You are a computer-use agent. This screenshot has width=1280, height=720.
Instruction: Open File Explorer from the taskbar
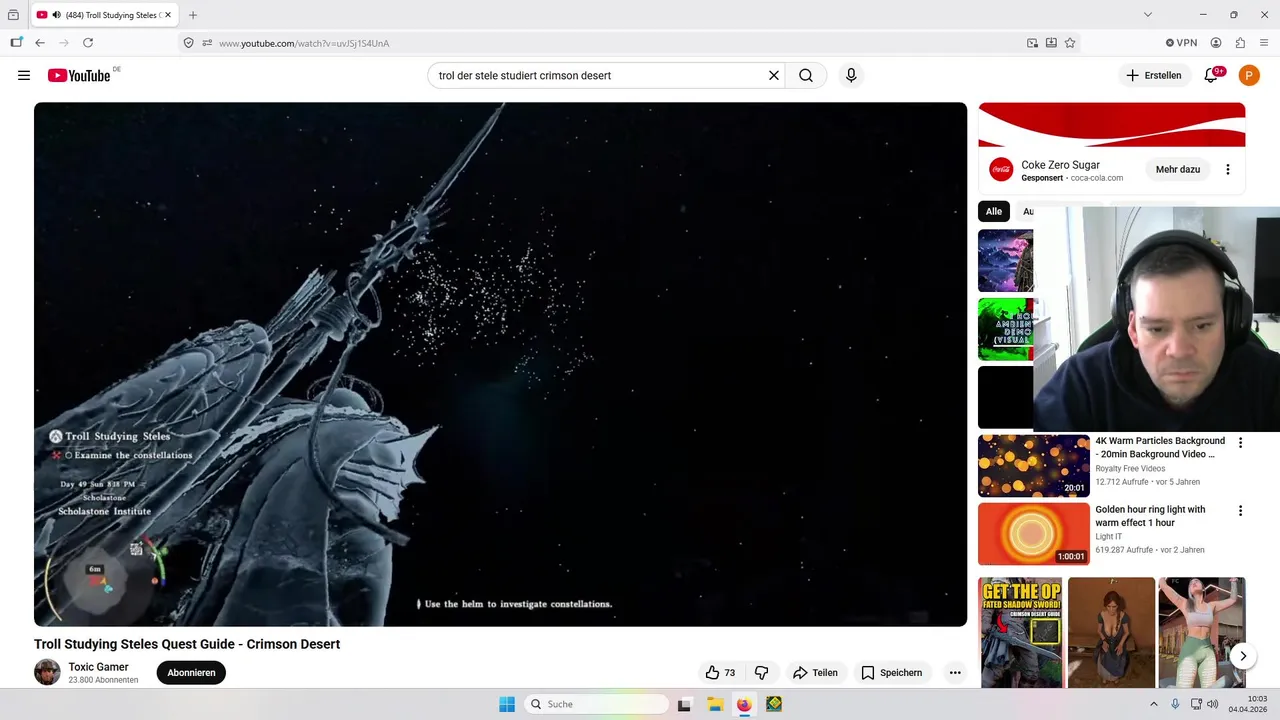coord(715,704)
